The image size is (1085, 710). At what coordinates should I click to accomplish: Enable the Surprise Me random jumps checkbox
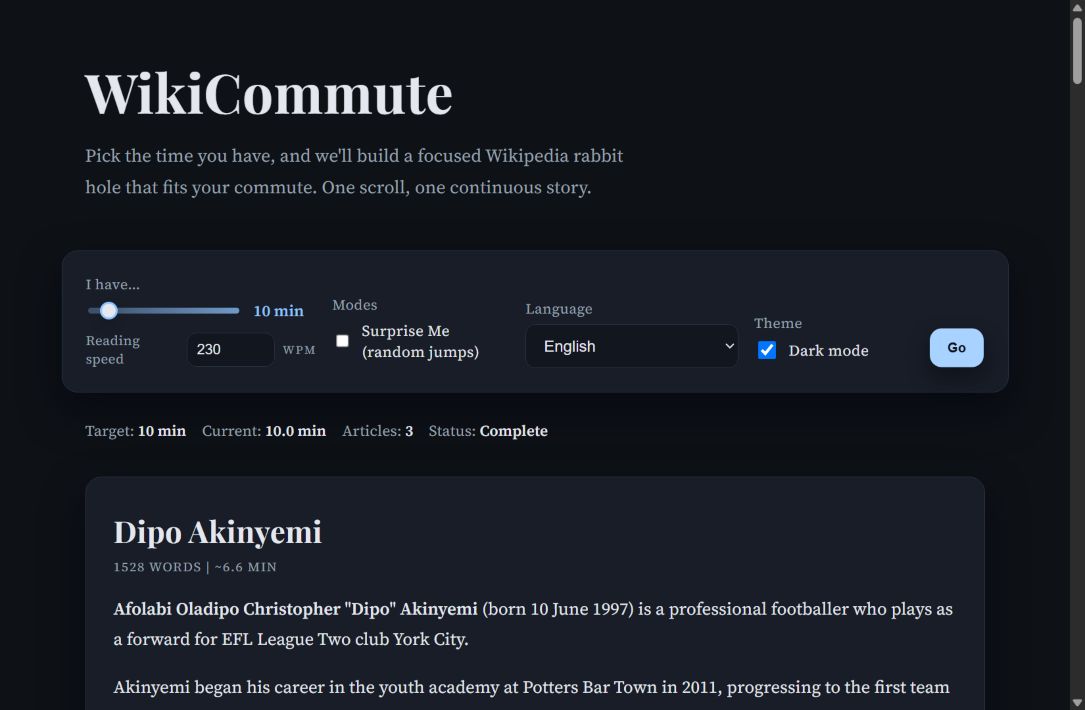(343, 341)
